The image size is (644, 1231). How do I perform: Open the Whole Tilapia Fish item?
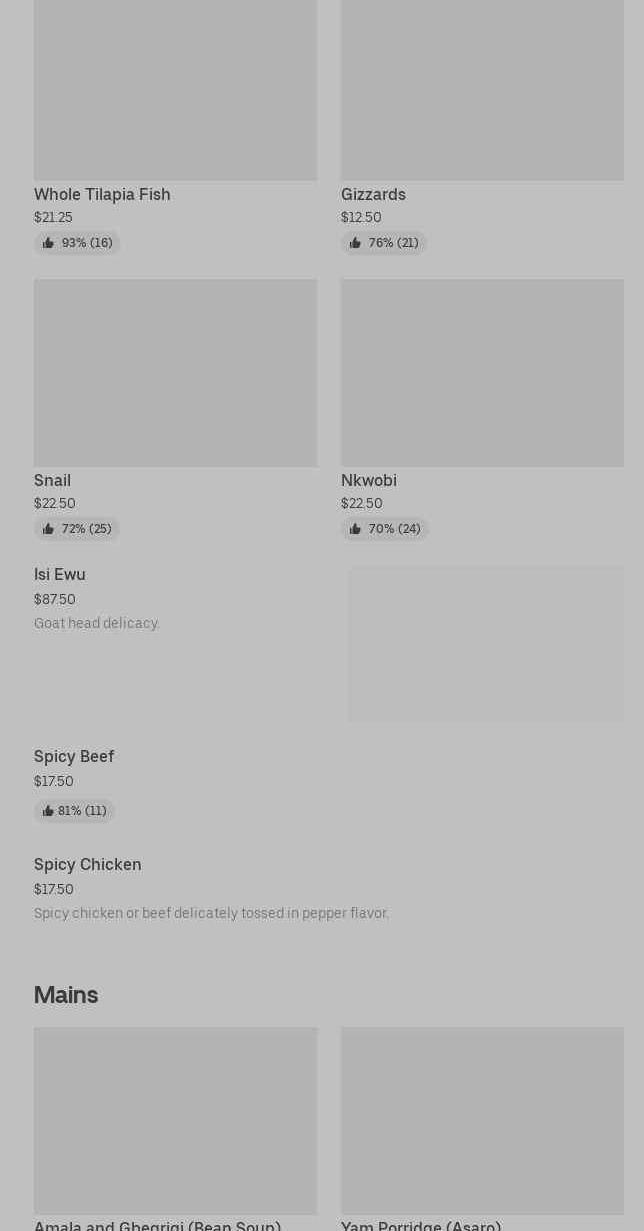[102, 194]
